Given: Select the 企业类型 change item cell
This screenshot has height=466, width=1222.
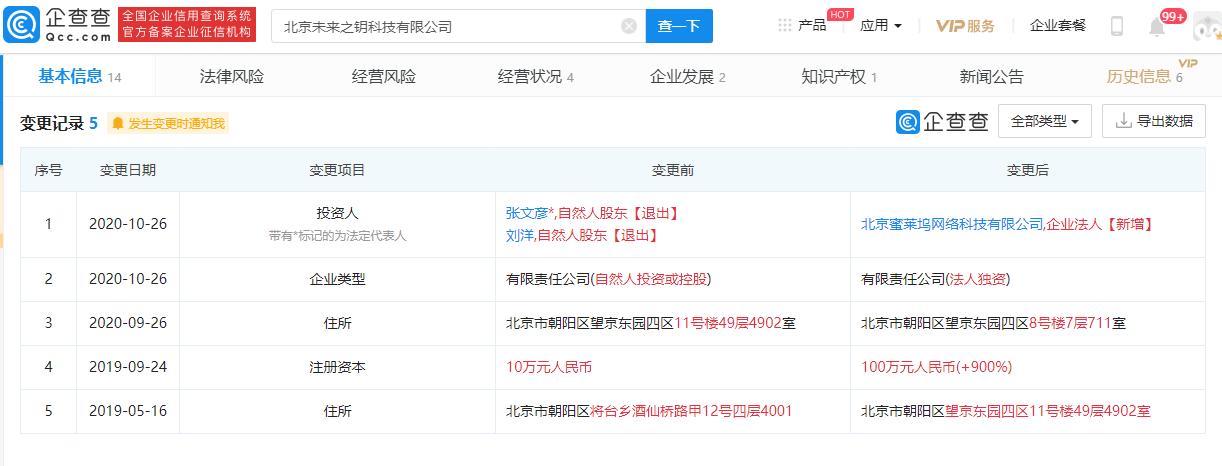Looking at the screenshot, I should 337,279.
